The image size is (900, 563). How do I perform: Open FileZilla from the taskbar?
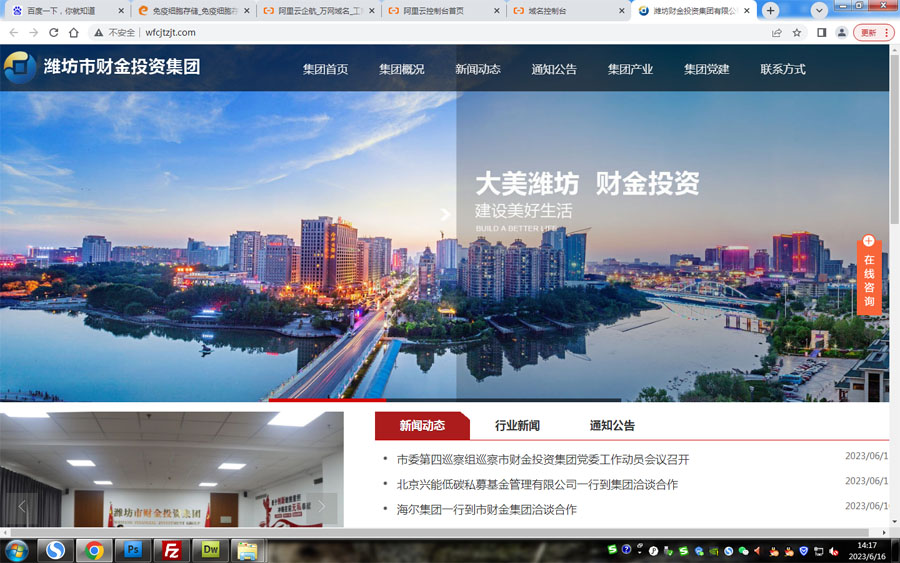click(x=172, y=549)
